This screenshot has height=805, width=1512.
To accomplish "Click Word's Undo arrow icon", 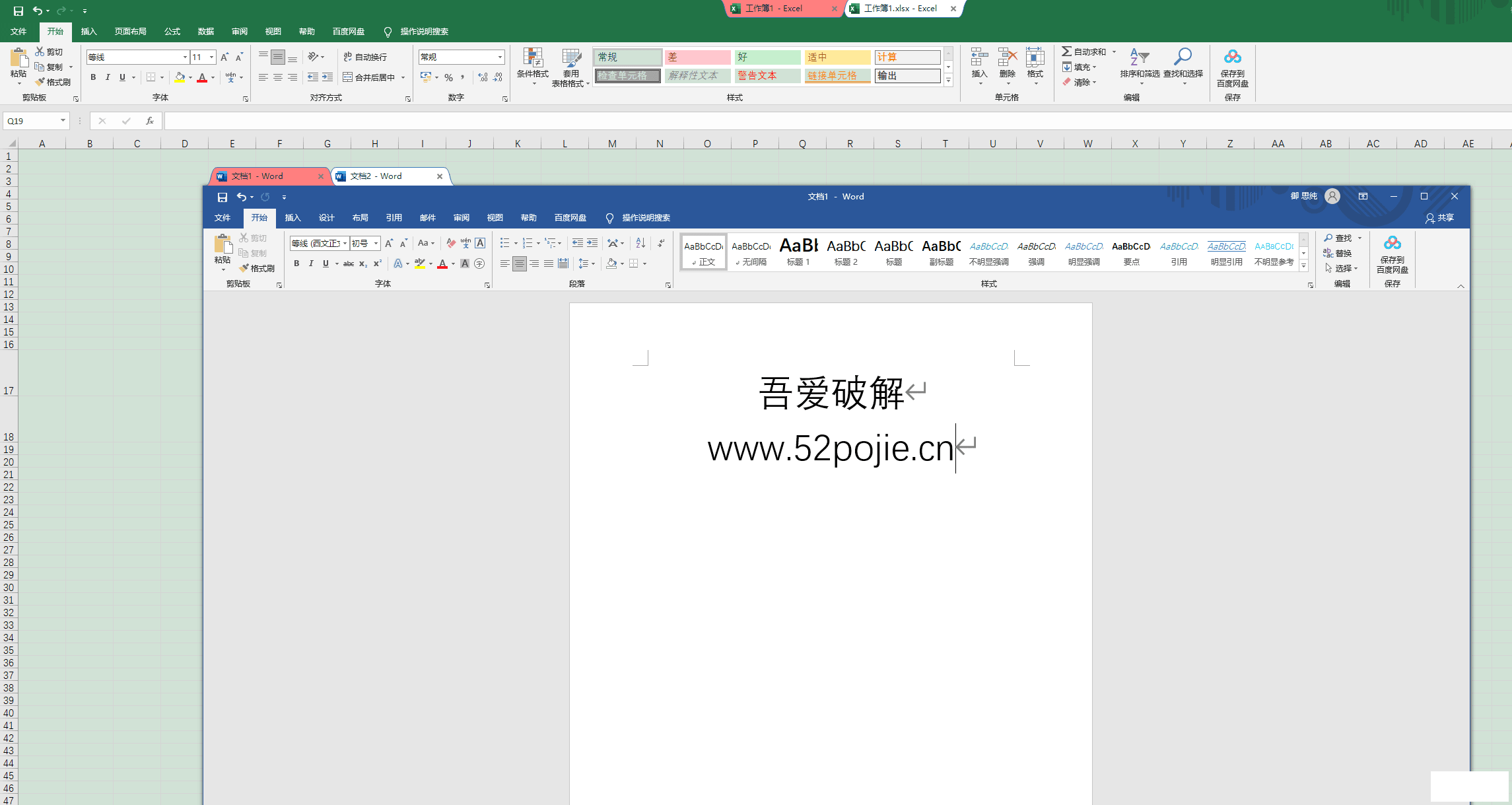I will click(x=242, y=197).
